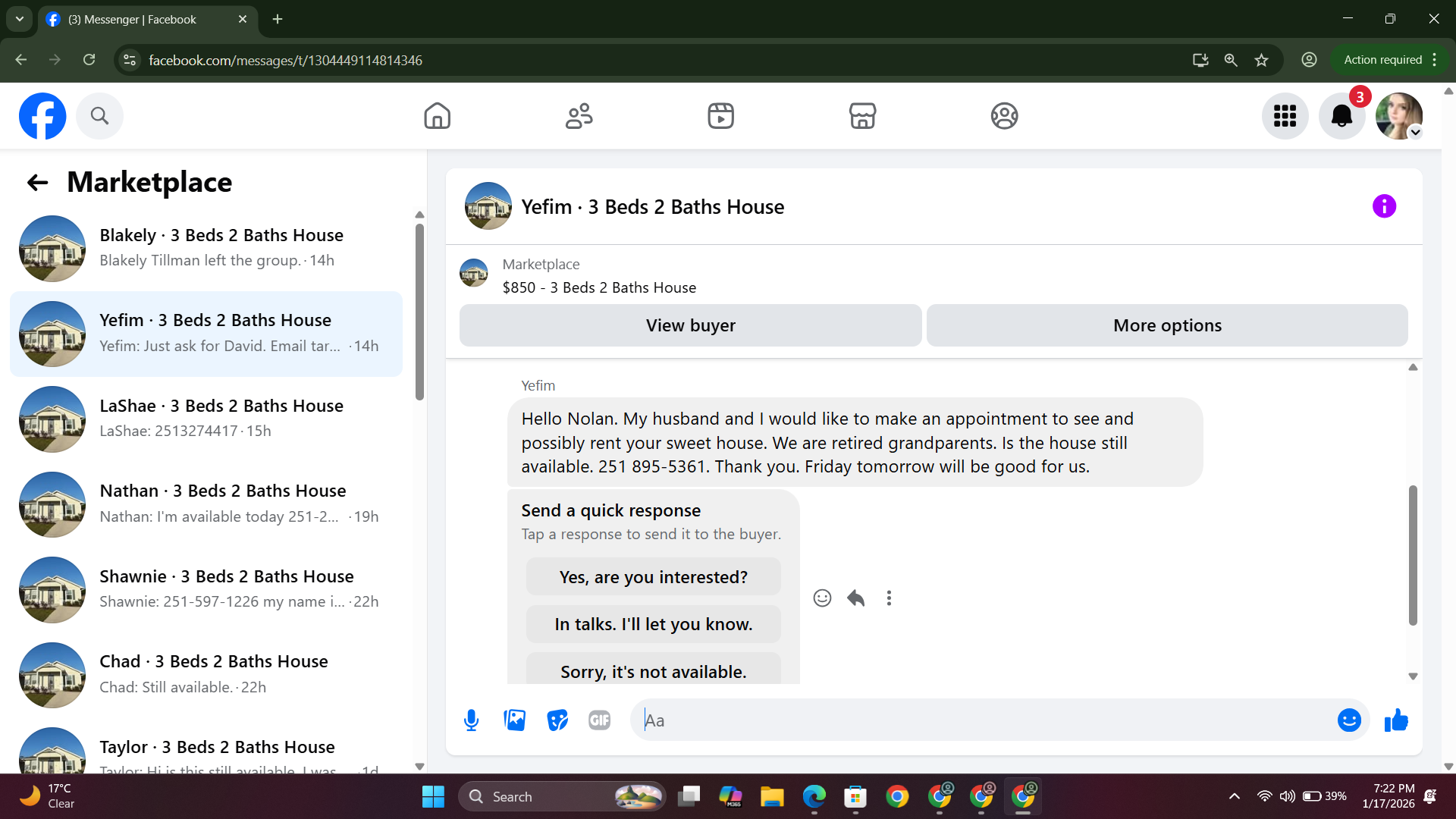Open the Facebook apps grid menu

(1285, 116)
